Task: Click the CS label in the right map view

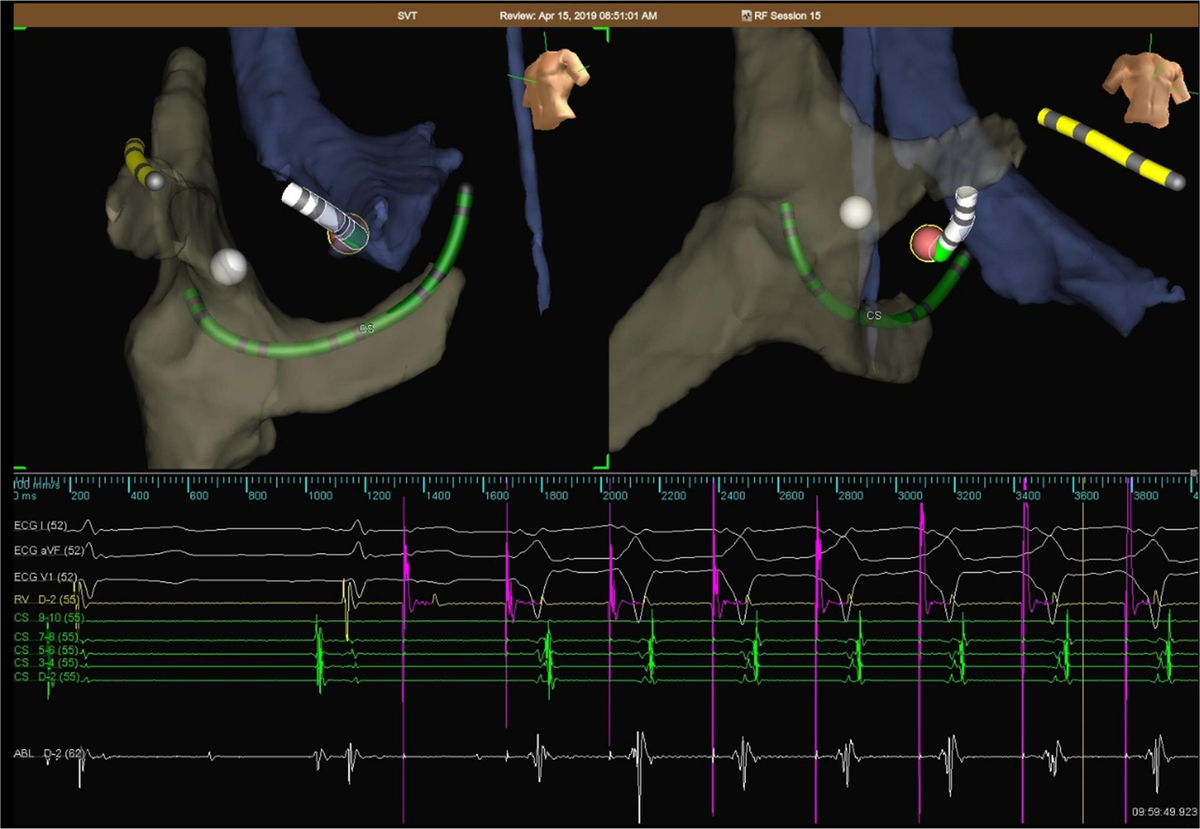Action: point(872,315)
